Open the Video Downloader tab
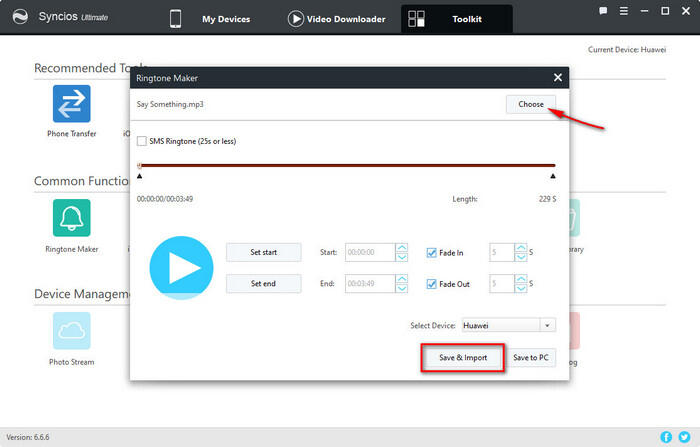The width and height of the screenshot is (700, 447). 336,18
